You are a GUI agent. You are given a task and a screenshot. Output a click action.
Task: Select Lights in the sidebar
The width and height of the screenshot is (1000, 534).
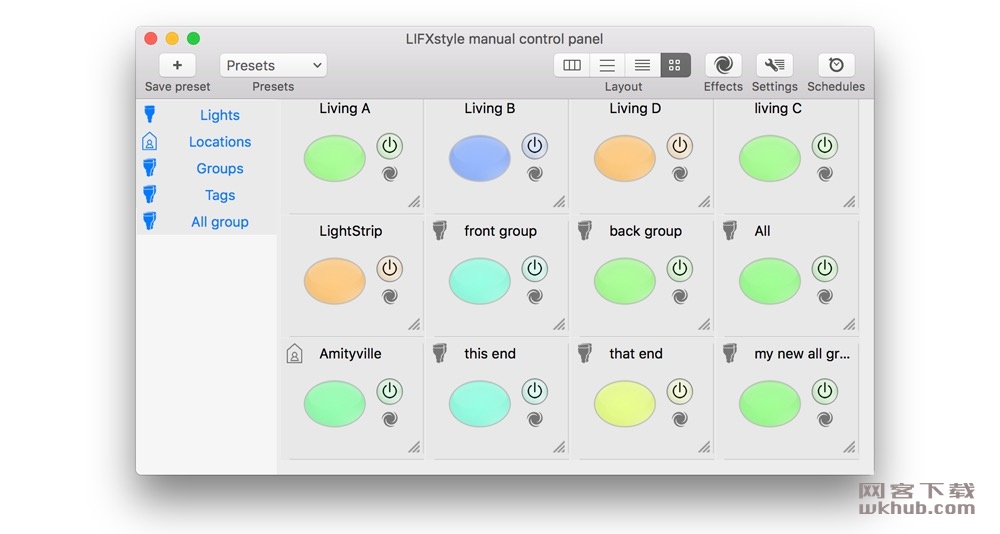point(219,115)
